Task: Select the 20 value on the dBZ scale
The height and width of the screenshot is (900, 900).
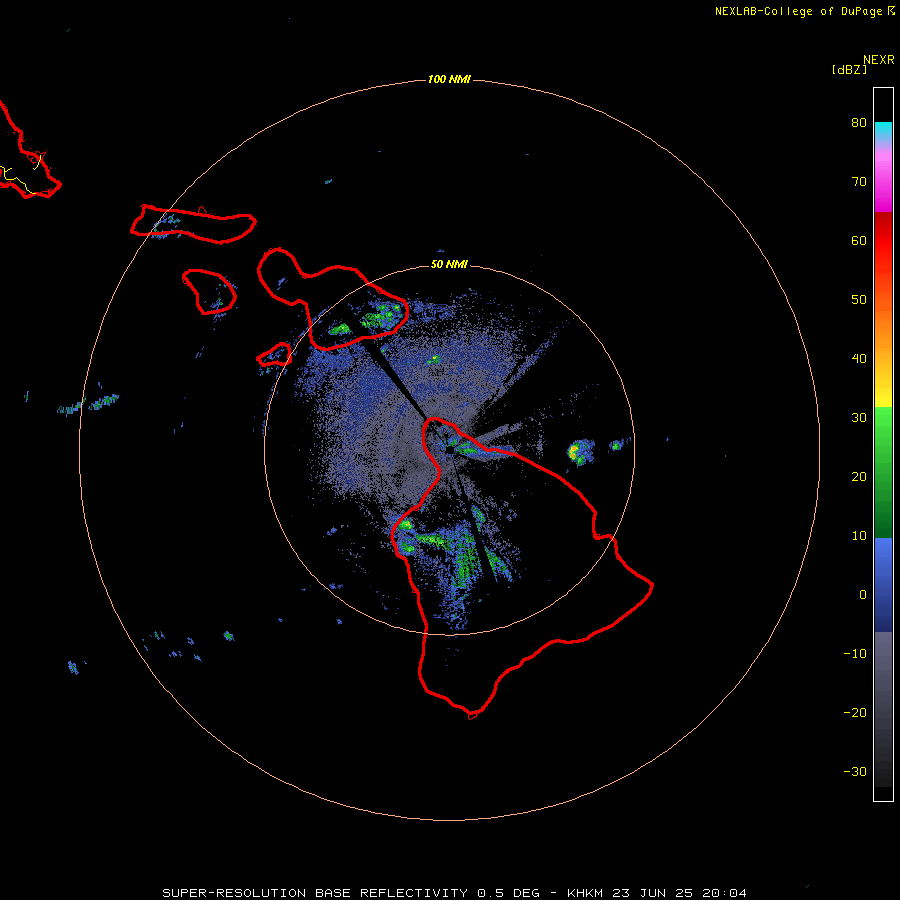Action: 859,476
